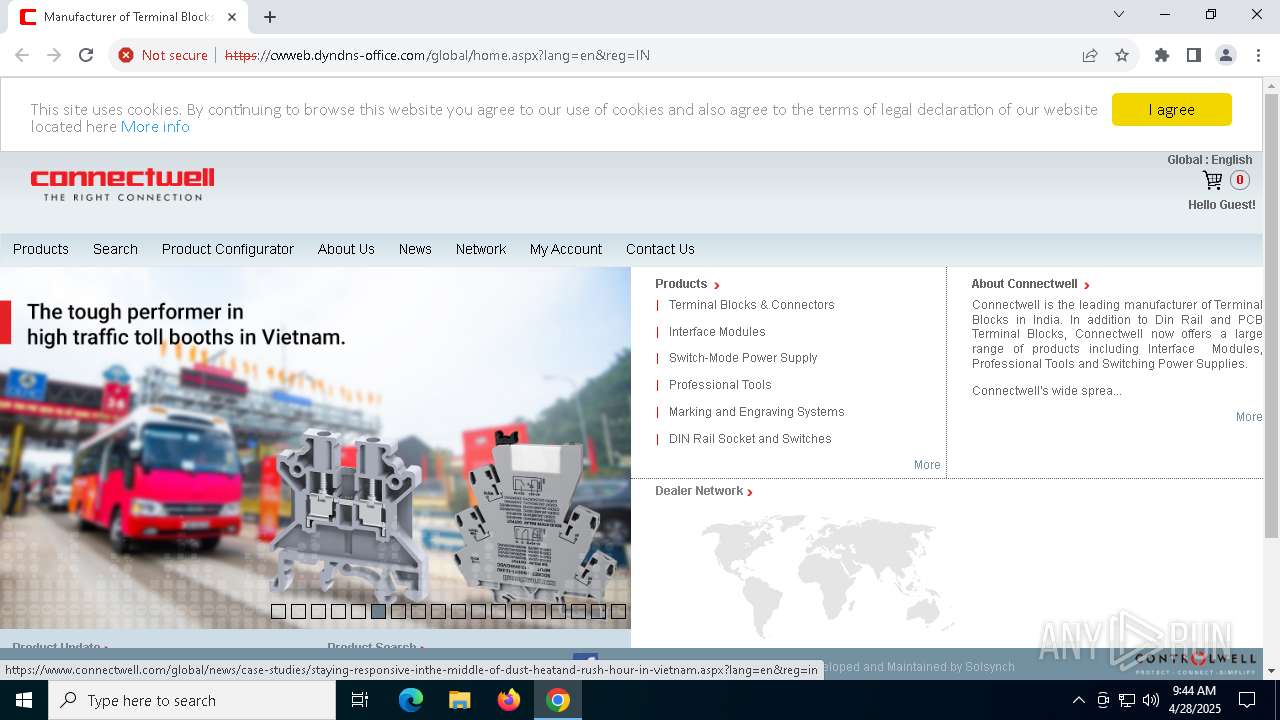The width and height of the screenshot is (1280, 720).
Task: Open the Network menu item
Action: coord(481,249)
